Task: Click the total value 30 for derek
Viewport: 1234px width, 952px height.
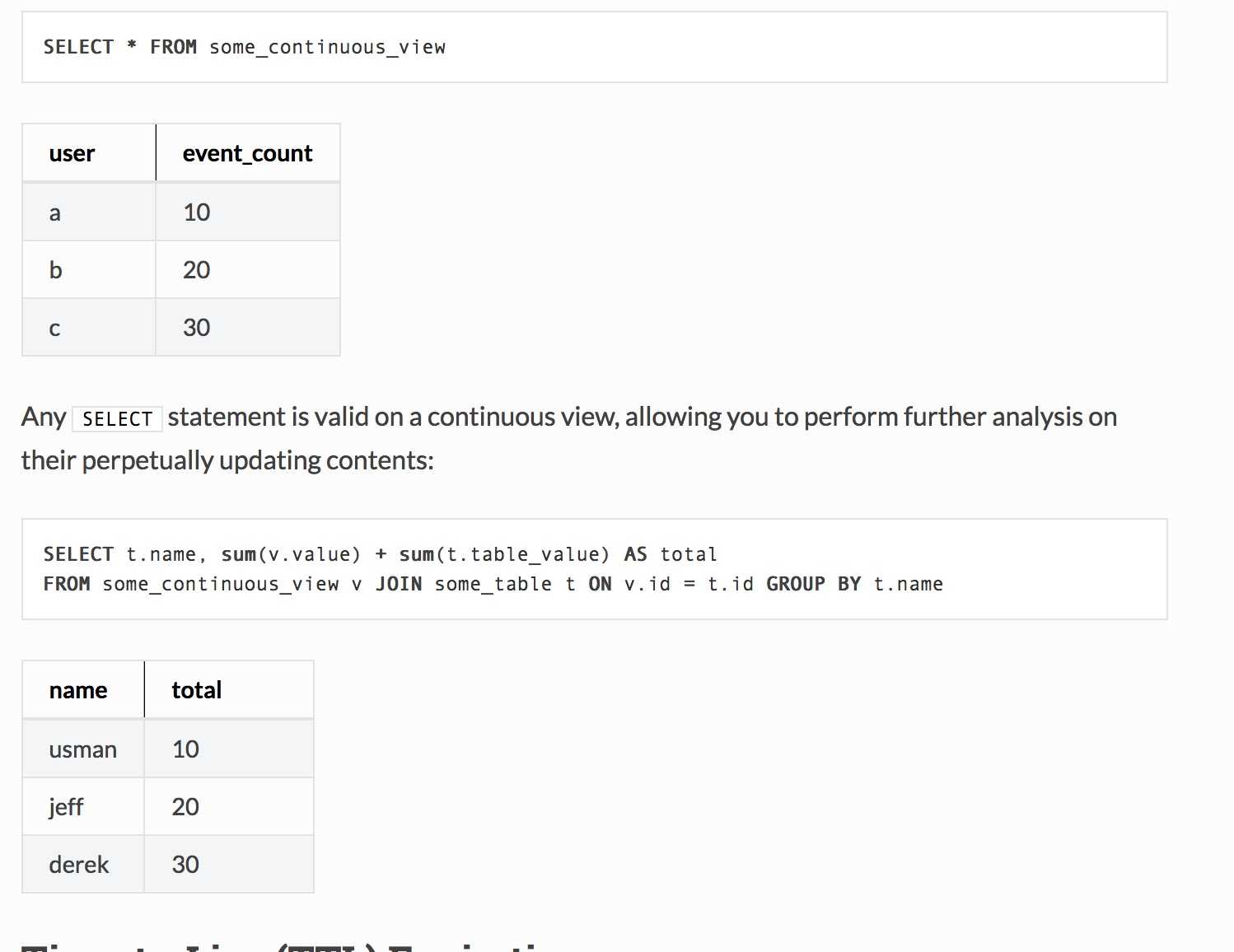Action: pos(229,865)
